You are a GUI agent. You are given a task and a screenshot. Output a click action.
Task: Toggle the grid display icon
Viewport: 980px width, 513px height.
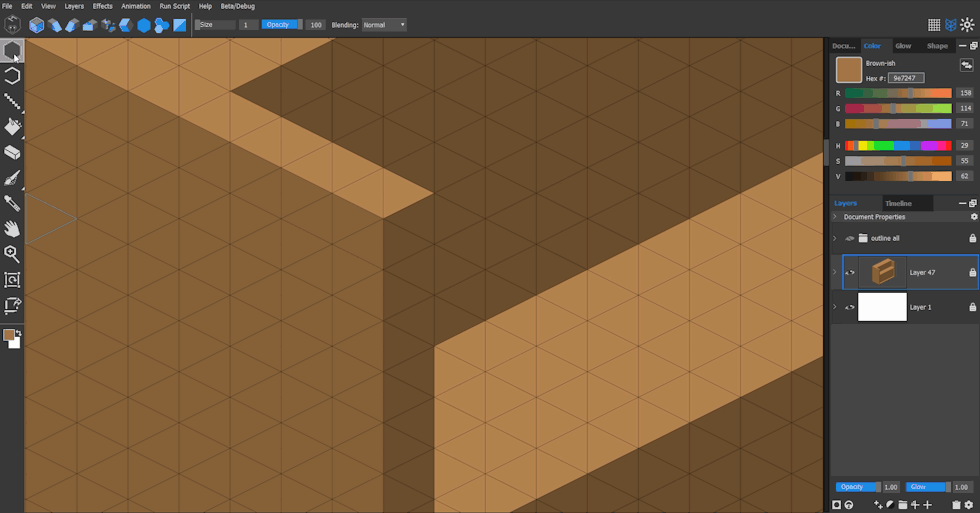(x=934, y=25)
